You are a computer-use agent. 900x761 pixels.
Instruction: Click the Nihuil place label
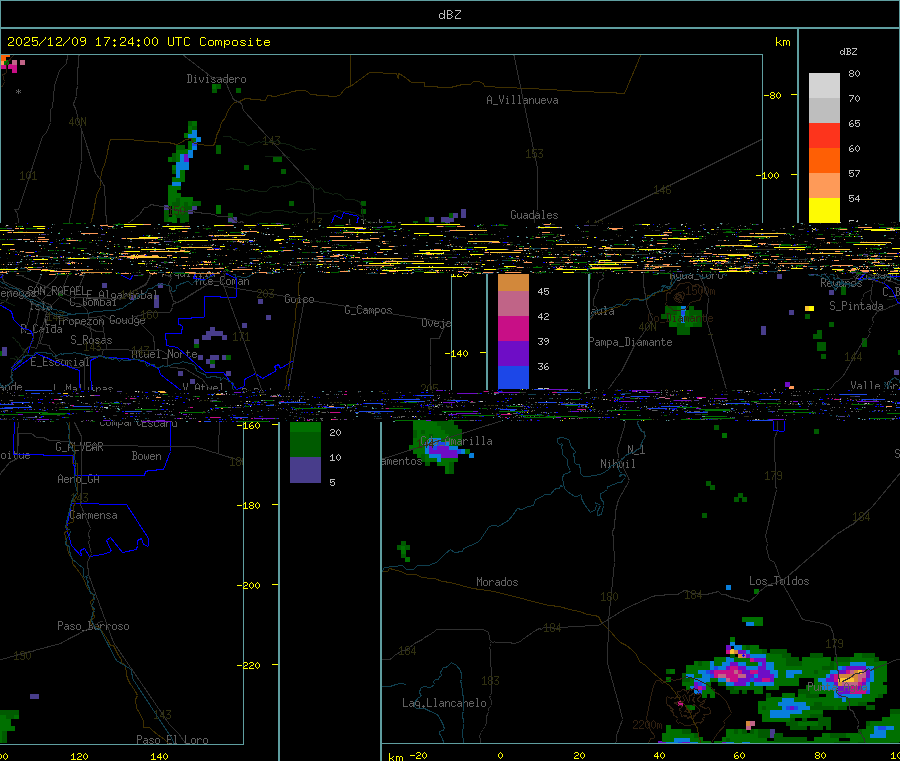click(618, 464)
